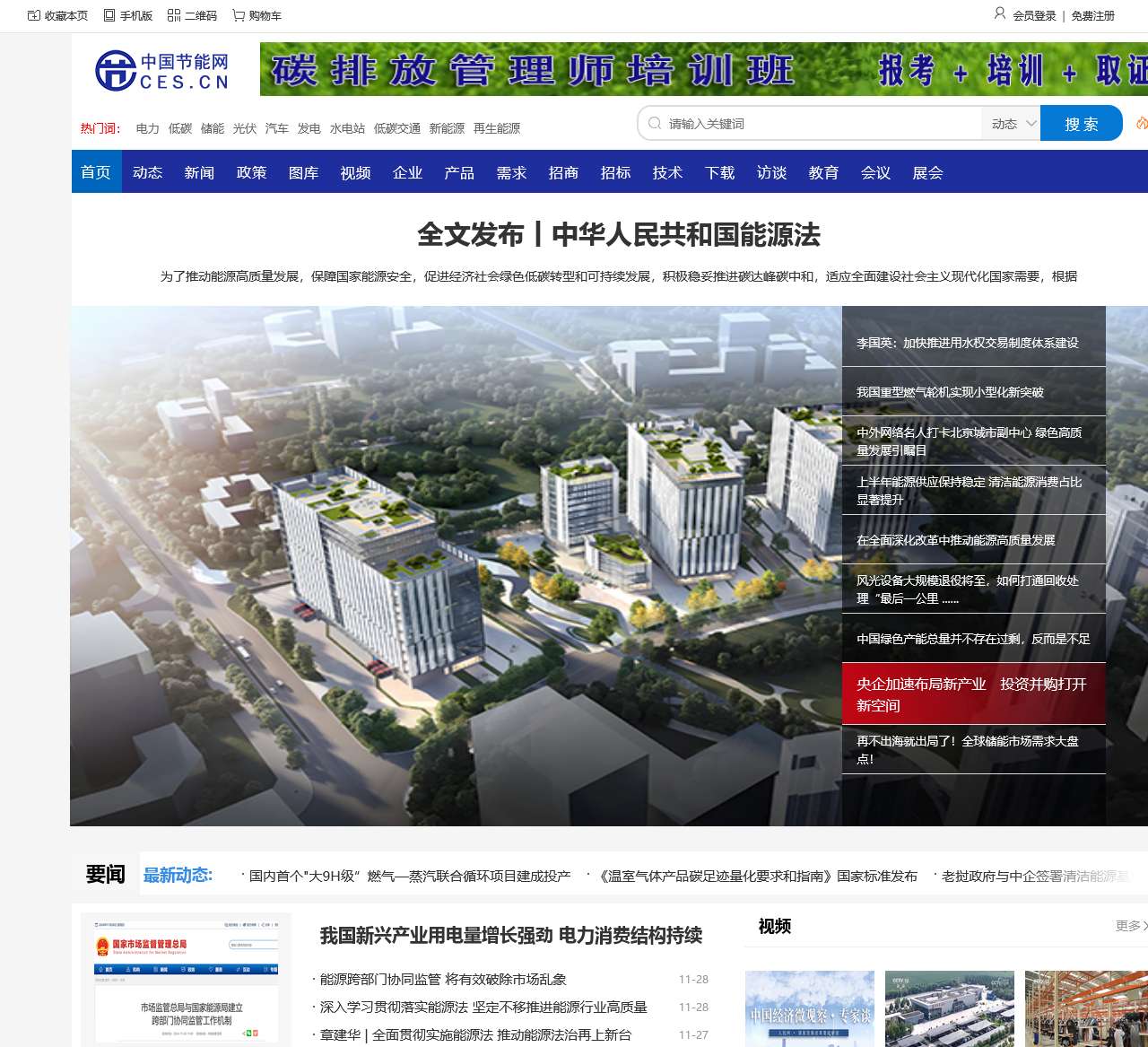The width and height of the screenshot is (1148, 1047).
Task: Click the hot keyword 电力
Action: [148, 128]
